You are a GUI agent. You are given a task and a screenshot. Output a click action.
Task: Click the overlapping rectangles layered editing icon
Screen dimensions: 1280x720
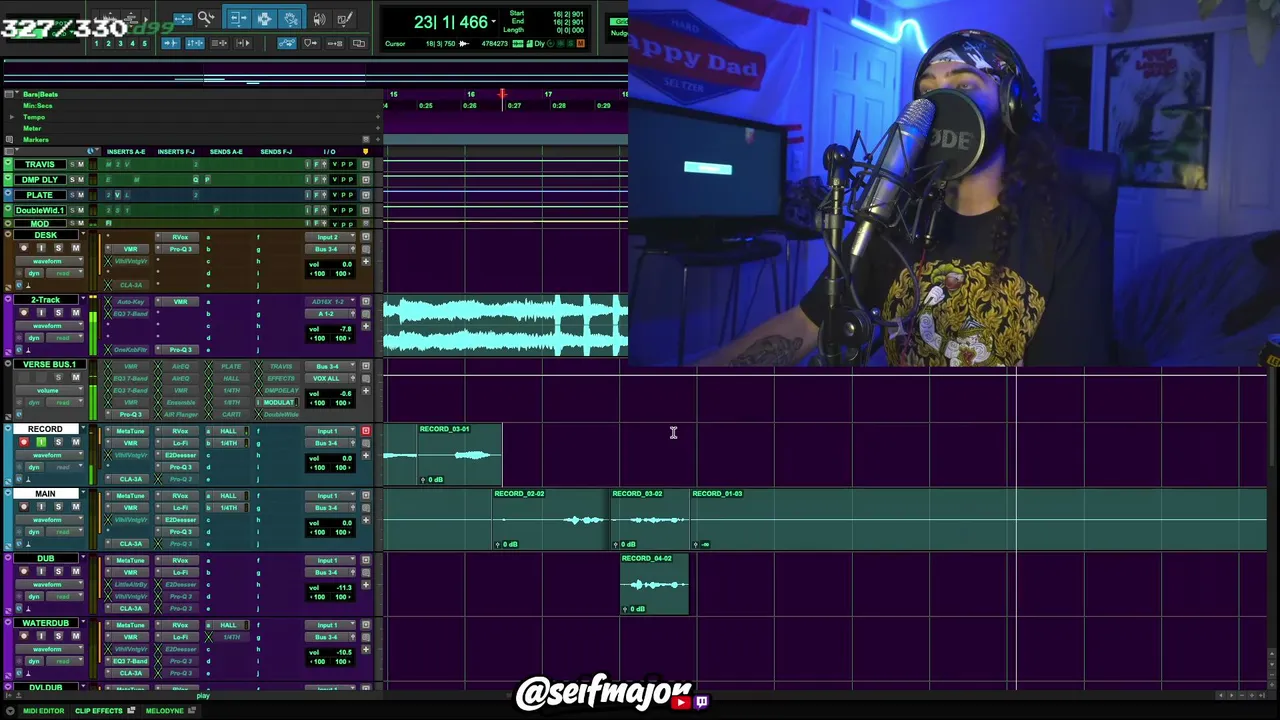pyautogui.click(x=359, y=43)
